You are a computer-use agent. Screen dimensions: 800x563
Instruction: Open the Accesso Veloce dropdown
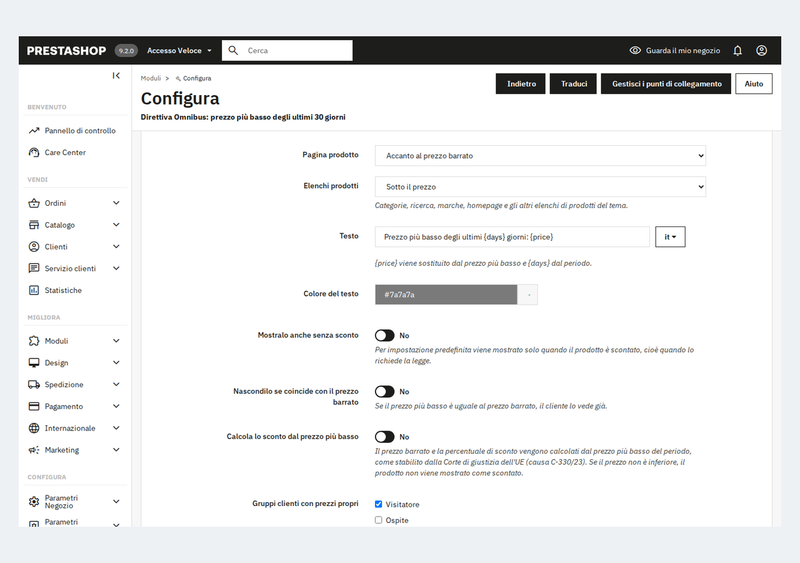(x=179, y=51)
